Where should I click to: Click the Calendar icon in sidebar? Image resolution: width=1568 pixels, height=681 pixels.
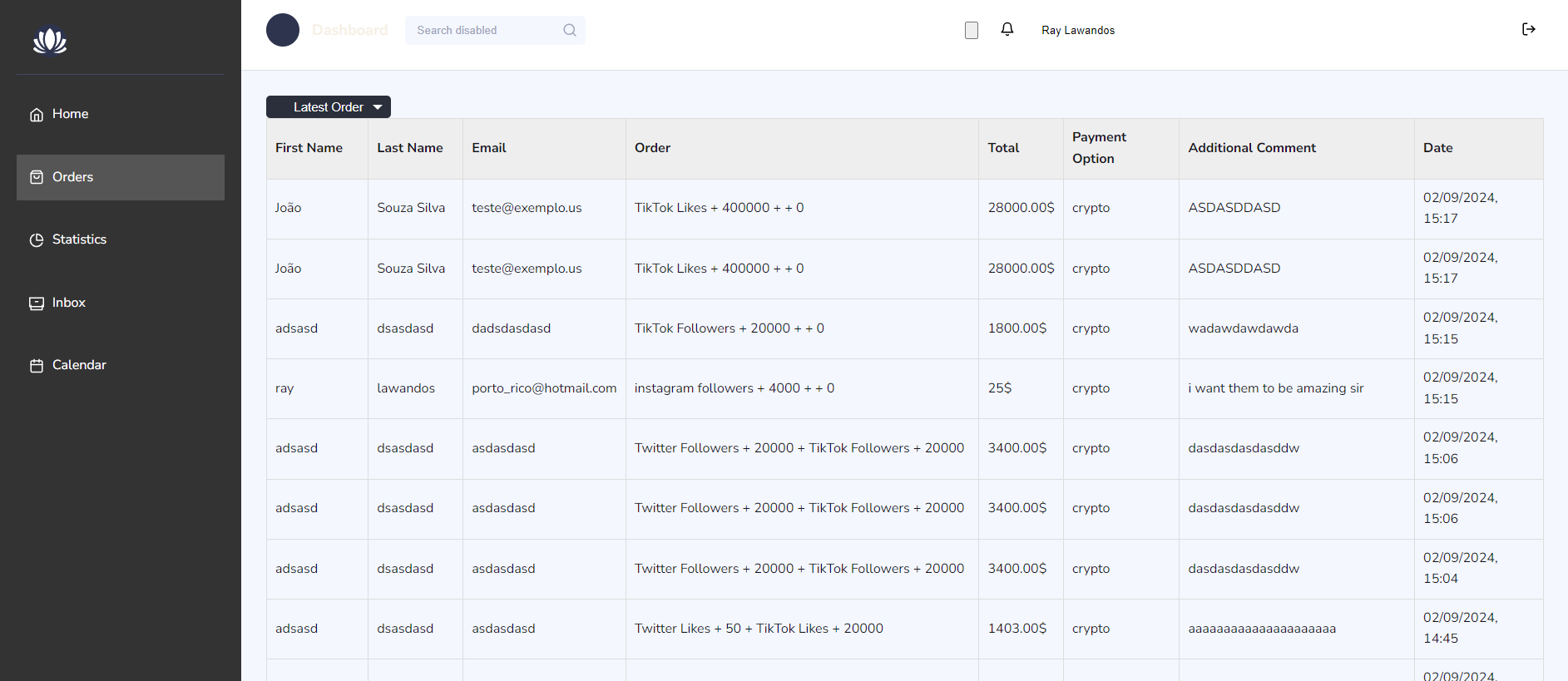point(37,366)
